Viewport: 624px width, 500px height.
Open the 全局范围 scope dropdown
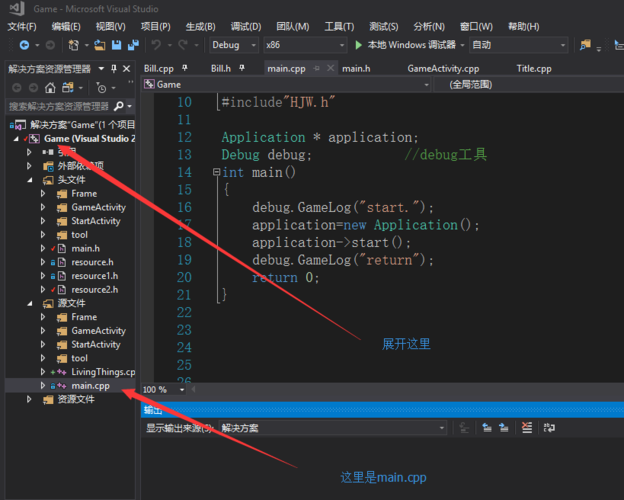click(x=528, y=84)
